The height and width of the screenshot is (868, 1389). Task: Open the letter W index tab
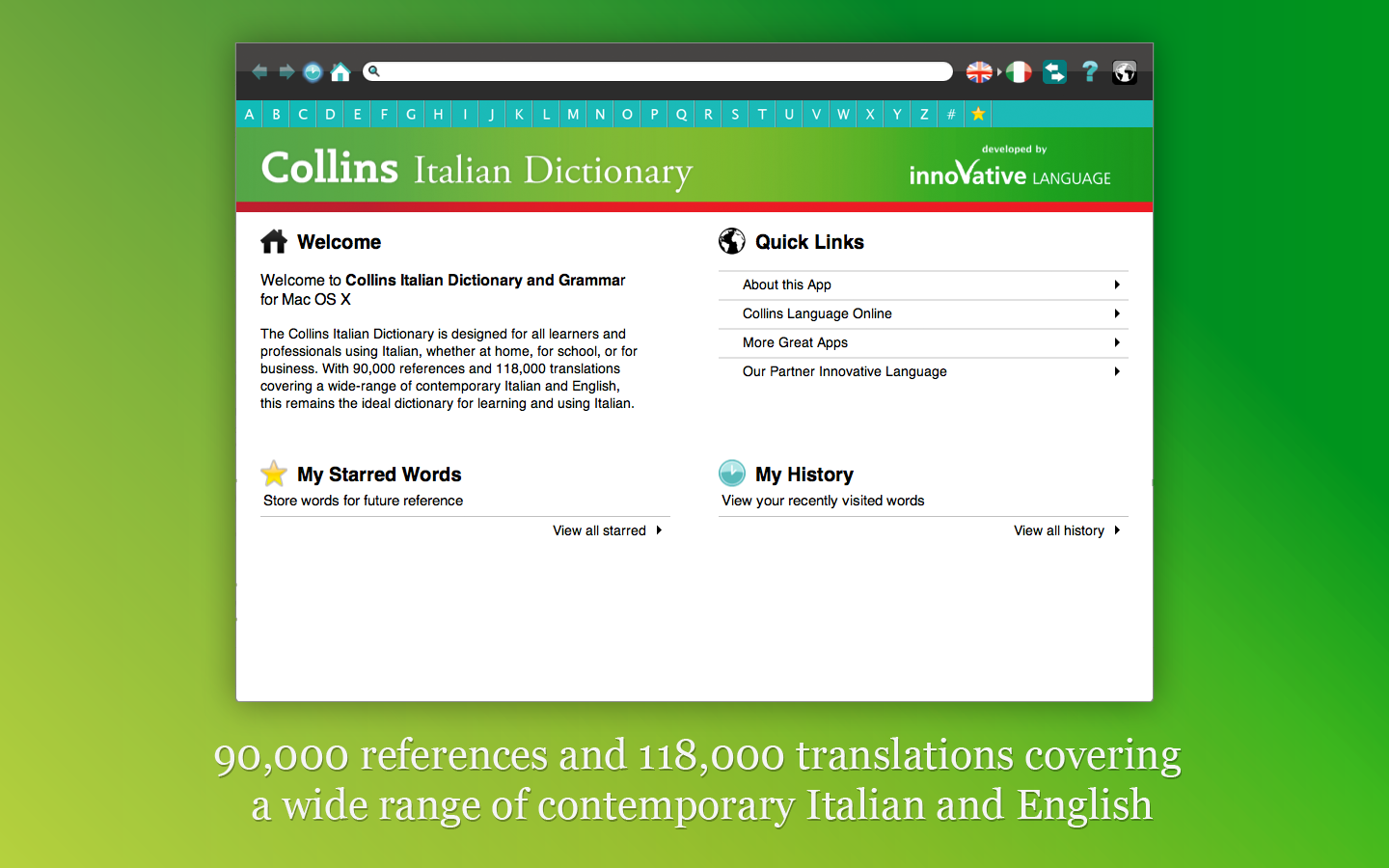843,114
